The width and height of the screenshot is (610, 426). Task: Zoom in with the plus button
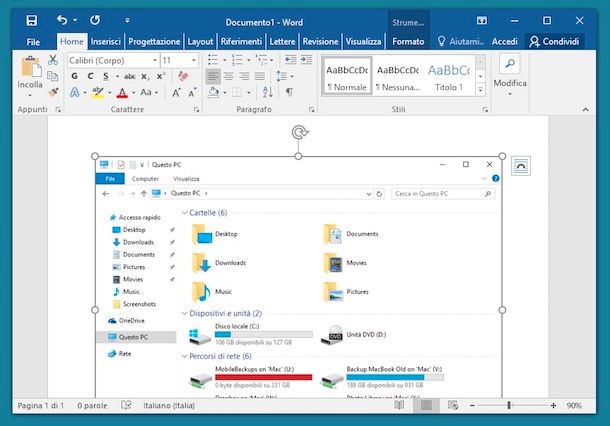coord(553,405)
